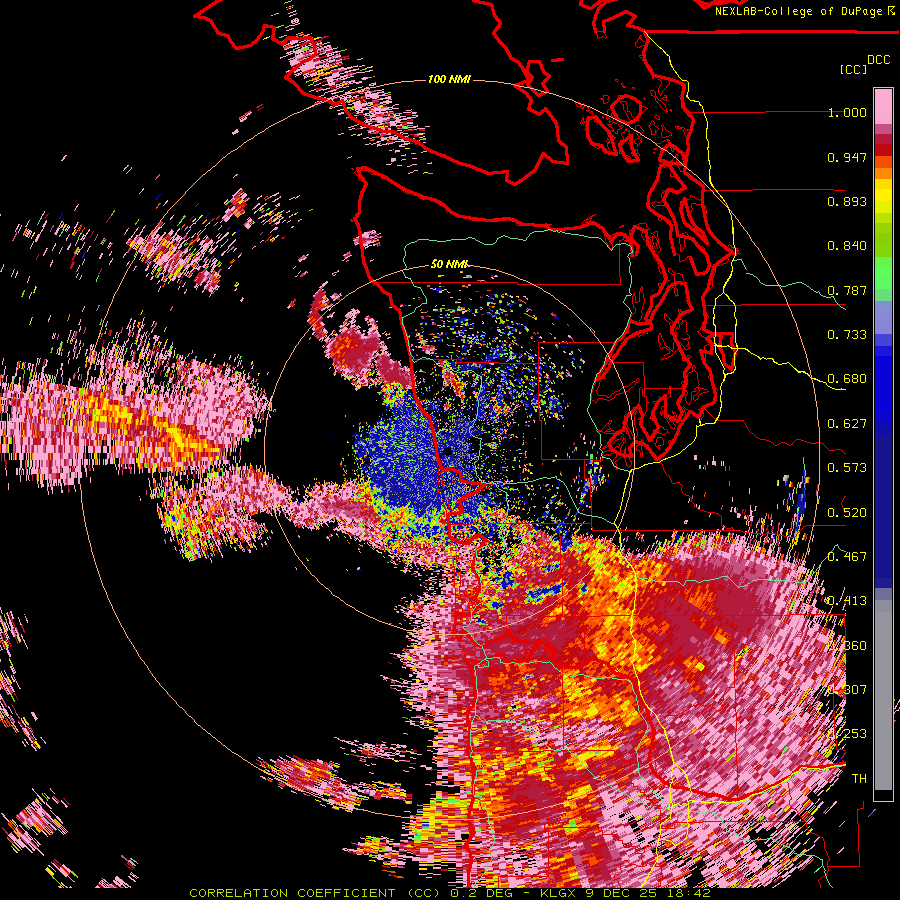
Task: Click the 100 NMI range ring label
Action: coord(449,79)
